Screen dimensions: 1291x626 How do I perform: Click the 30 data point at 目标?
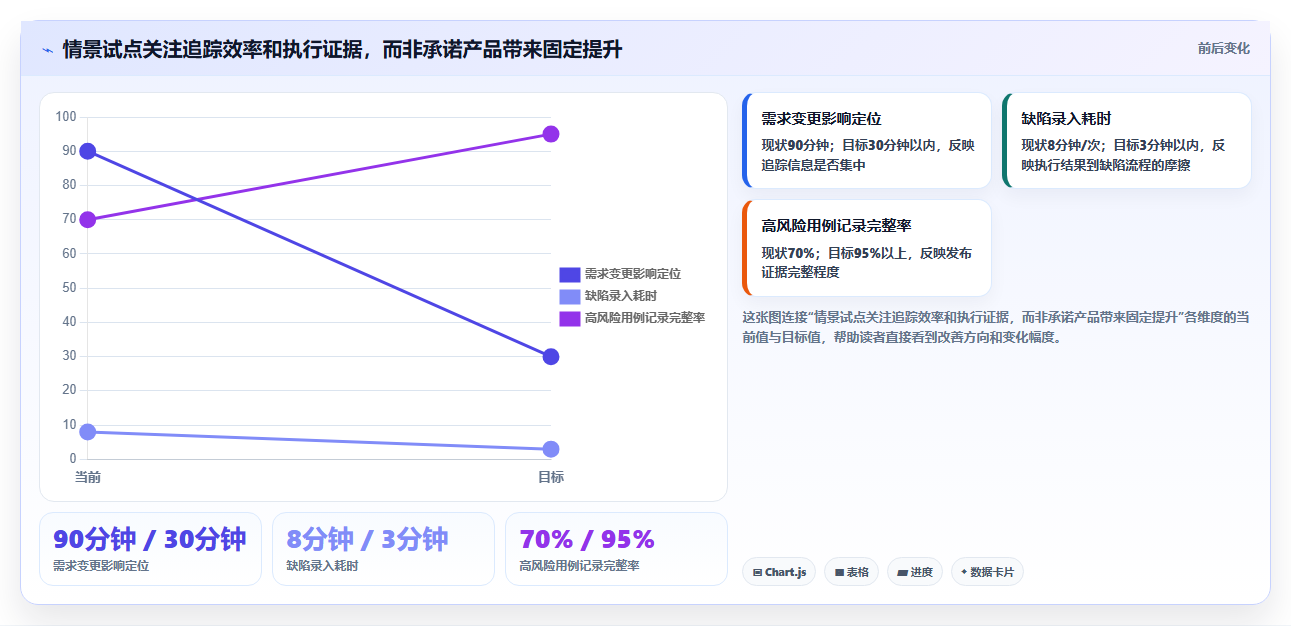[551, 357]
